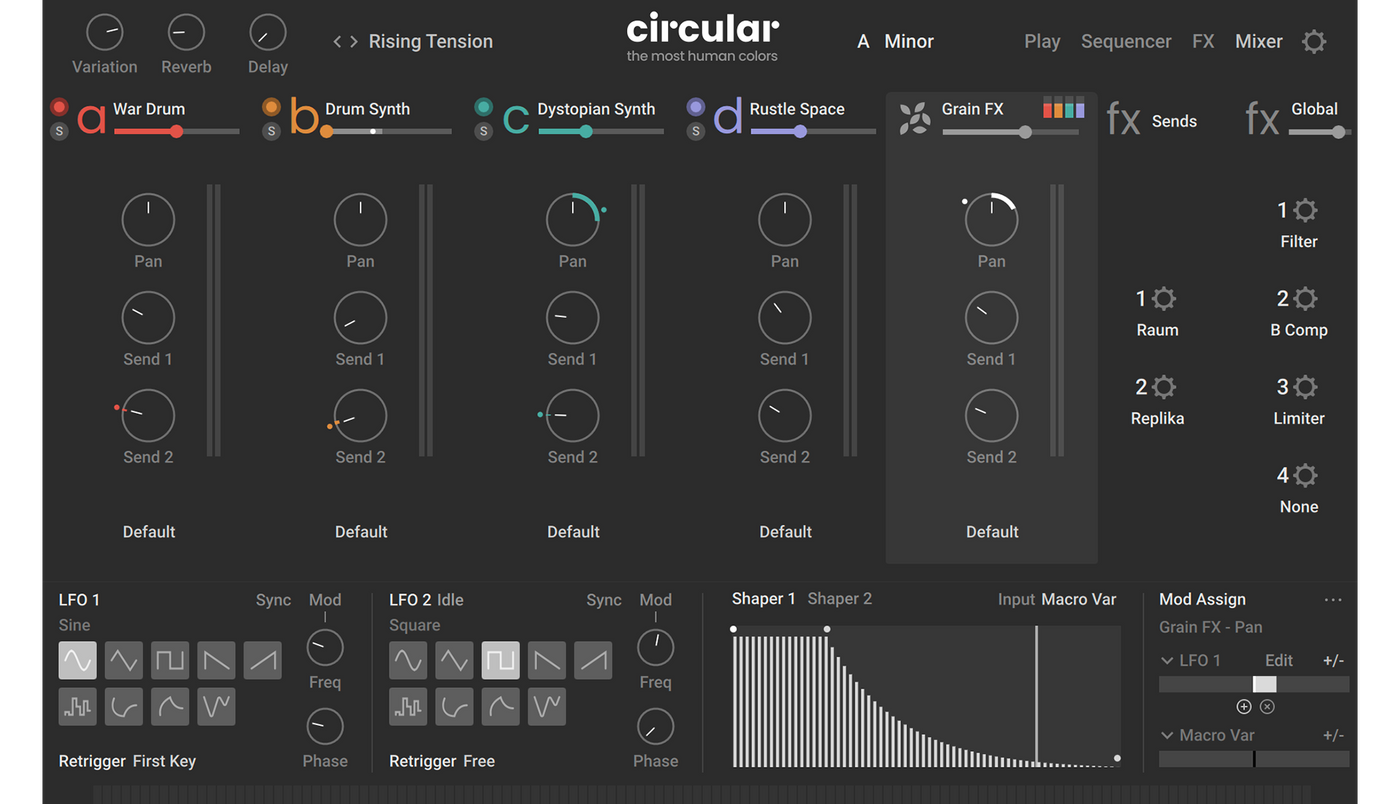The height and width of the screenshot is (804, 1400).
Task: Open global settings gear at top right
Action: pos(1314,41)
